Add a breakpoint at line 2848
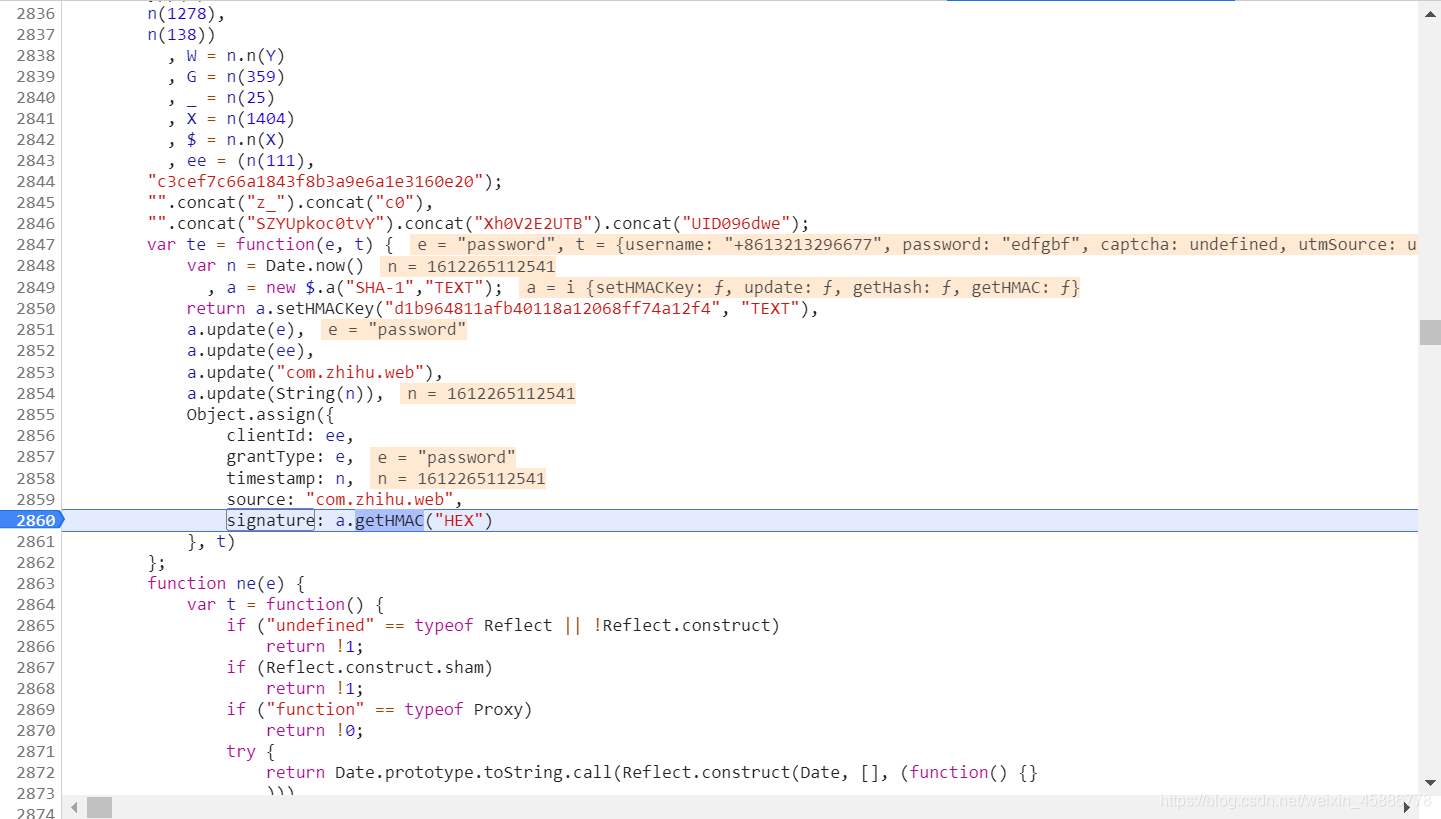 tap(36, 266)
